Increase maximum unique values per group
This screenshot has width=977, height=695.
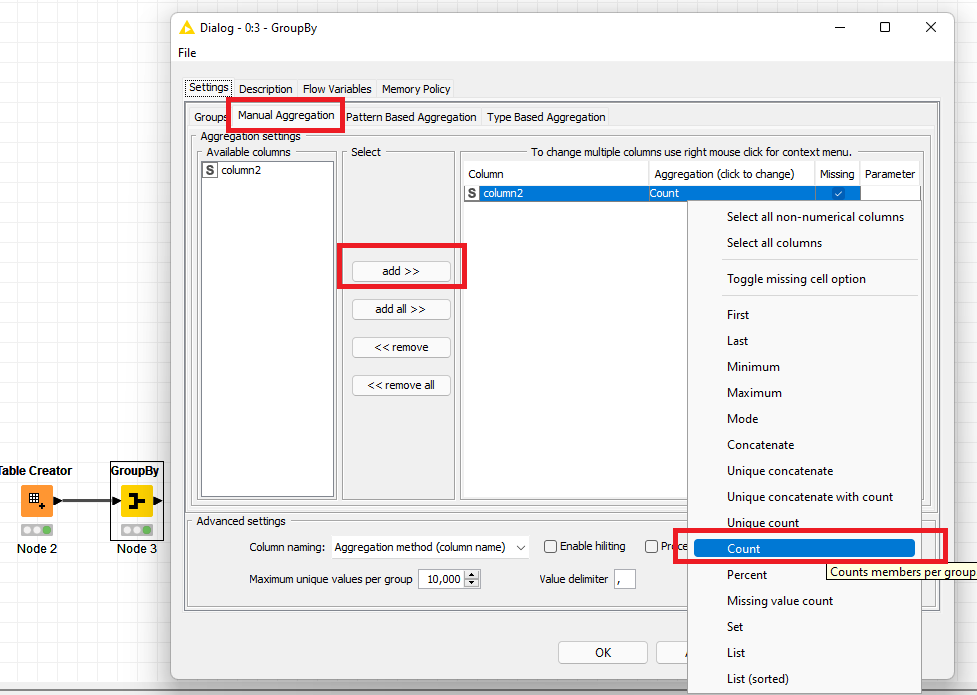[472, 575]
